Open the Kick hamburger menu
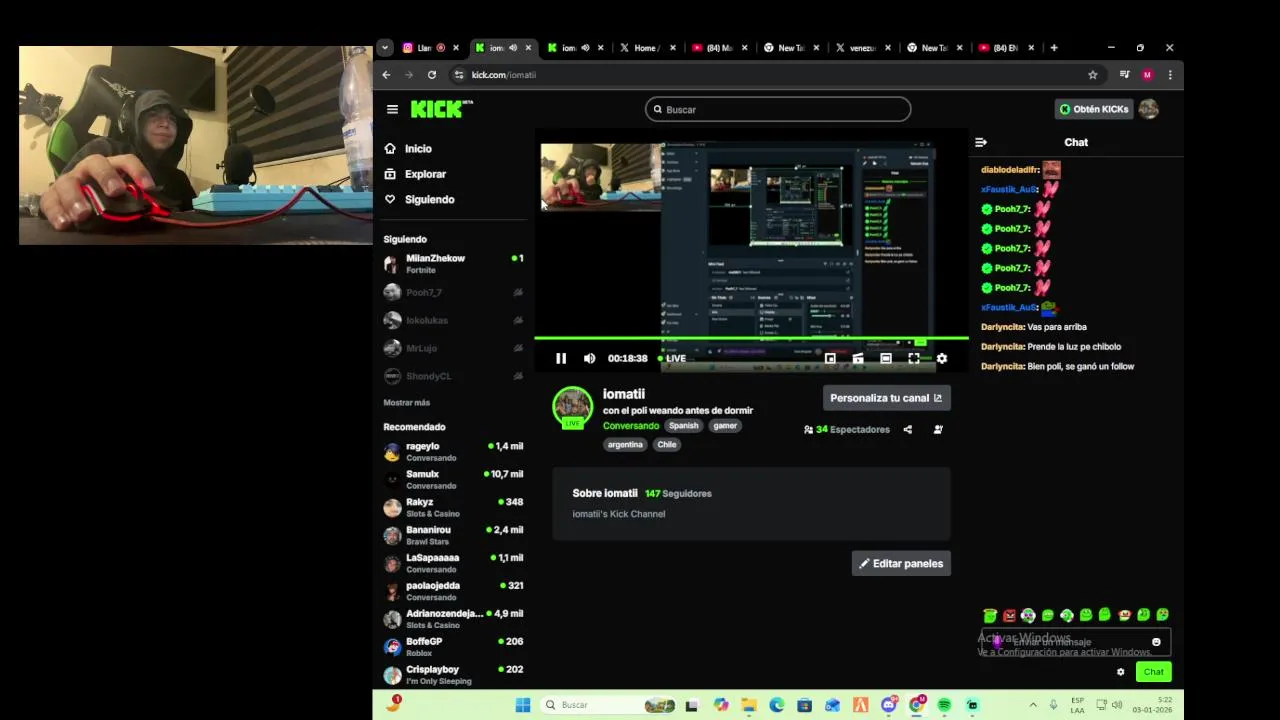Viewport: 1280px width, 720px height. (392, 109)
